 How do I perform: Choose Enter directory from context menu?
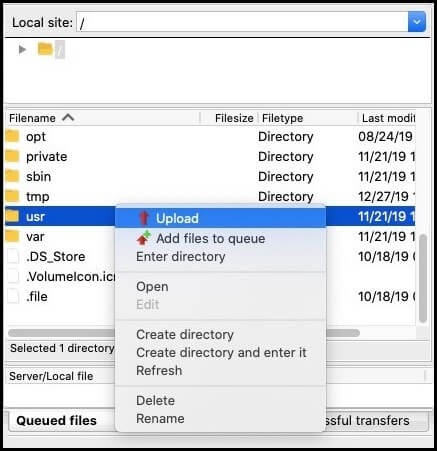click(x=181, y=257)
